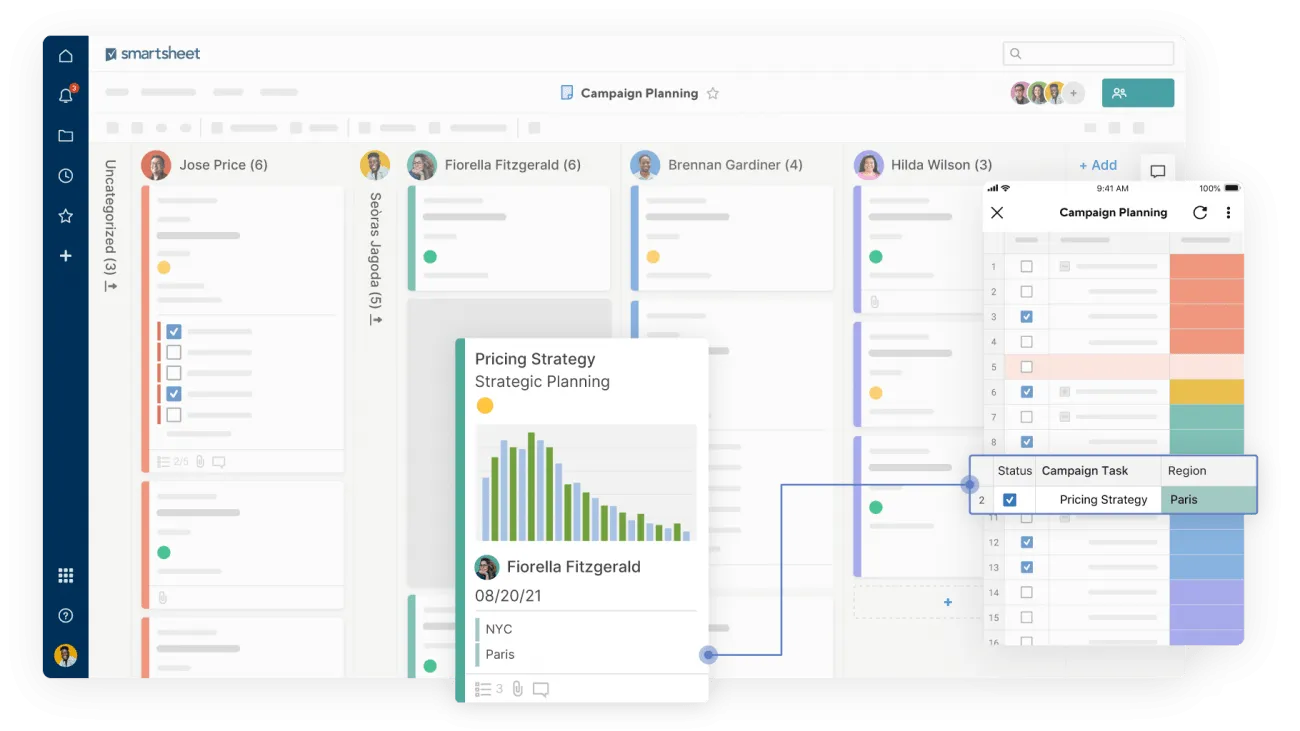
Task: Open the Browse folder icon
Action: click(x=66, y=136)
